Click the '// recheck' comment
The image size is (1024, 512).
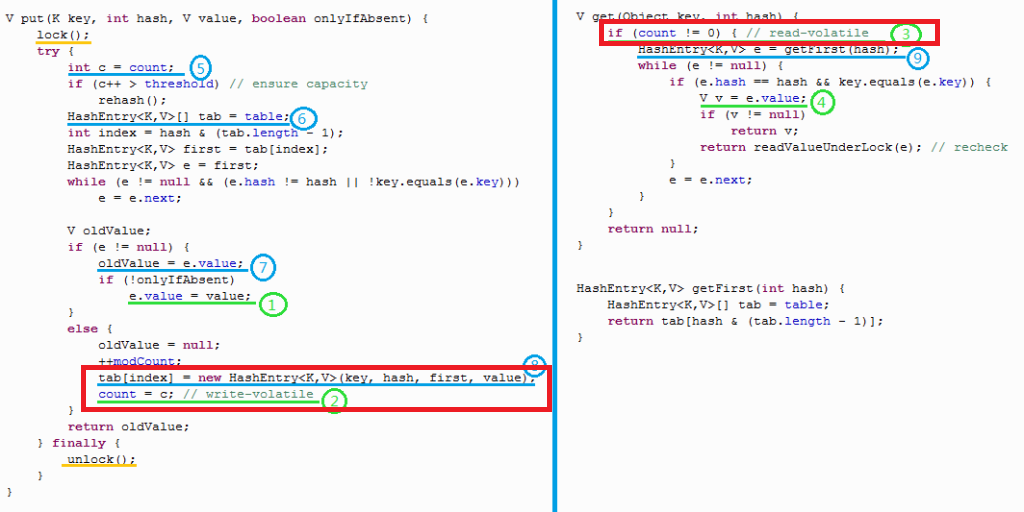coord(981,148)
